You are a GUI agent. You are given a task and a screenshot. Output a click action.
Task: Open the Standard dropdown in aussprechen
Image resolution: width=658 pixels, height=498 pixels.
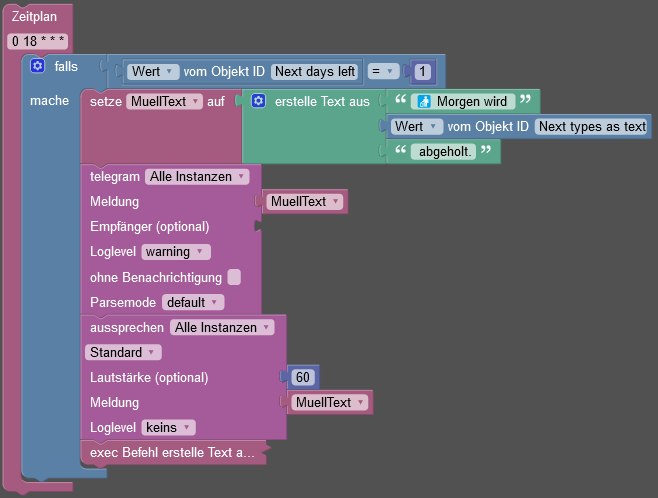[x=123, y=352]
